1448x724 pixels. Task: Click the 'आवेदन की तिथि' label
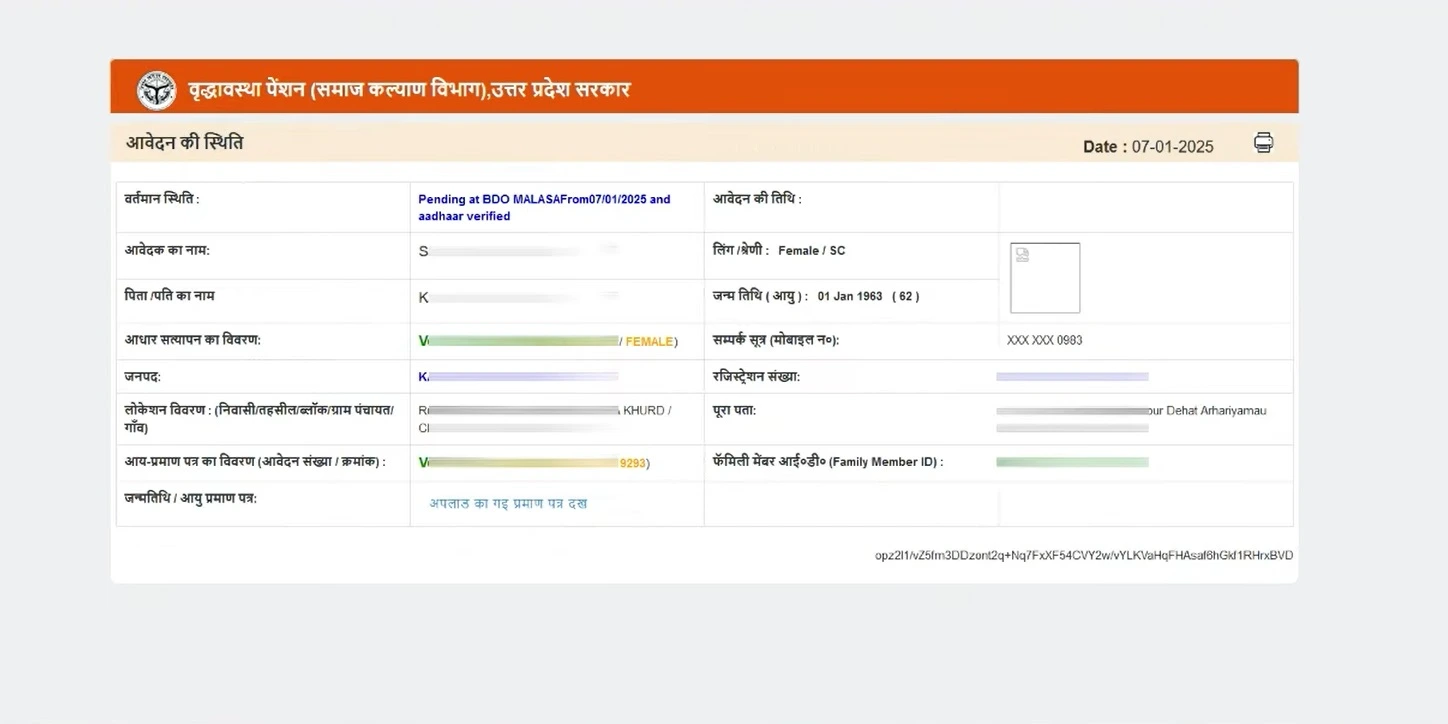[757, 199]
